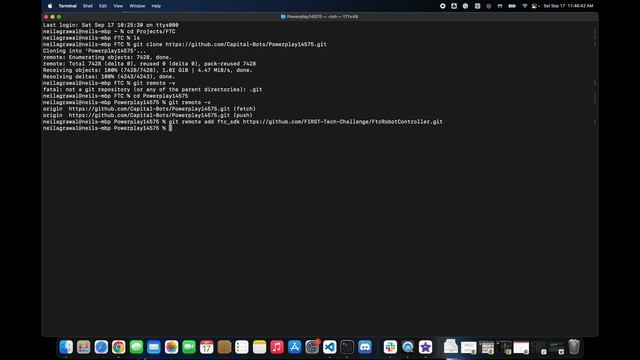Viewport: 640px width, 360px height.
Task: Launch Music from the dock
Action: (277, 347)
